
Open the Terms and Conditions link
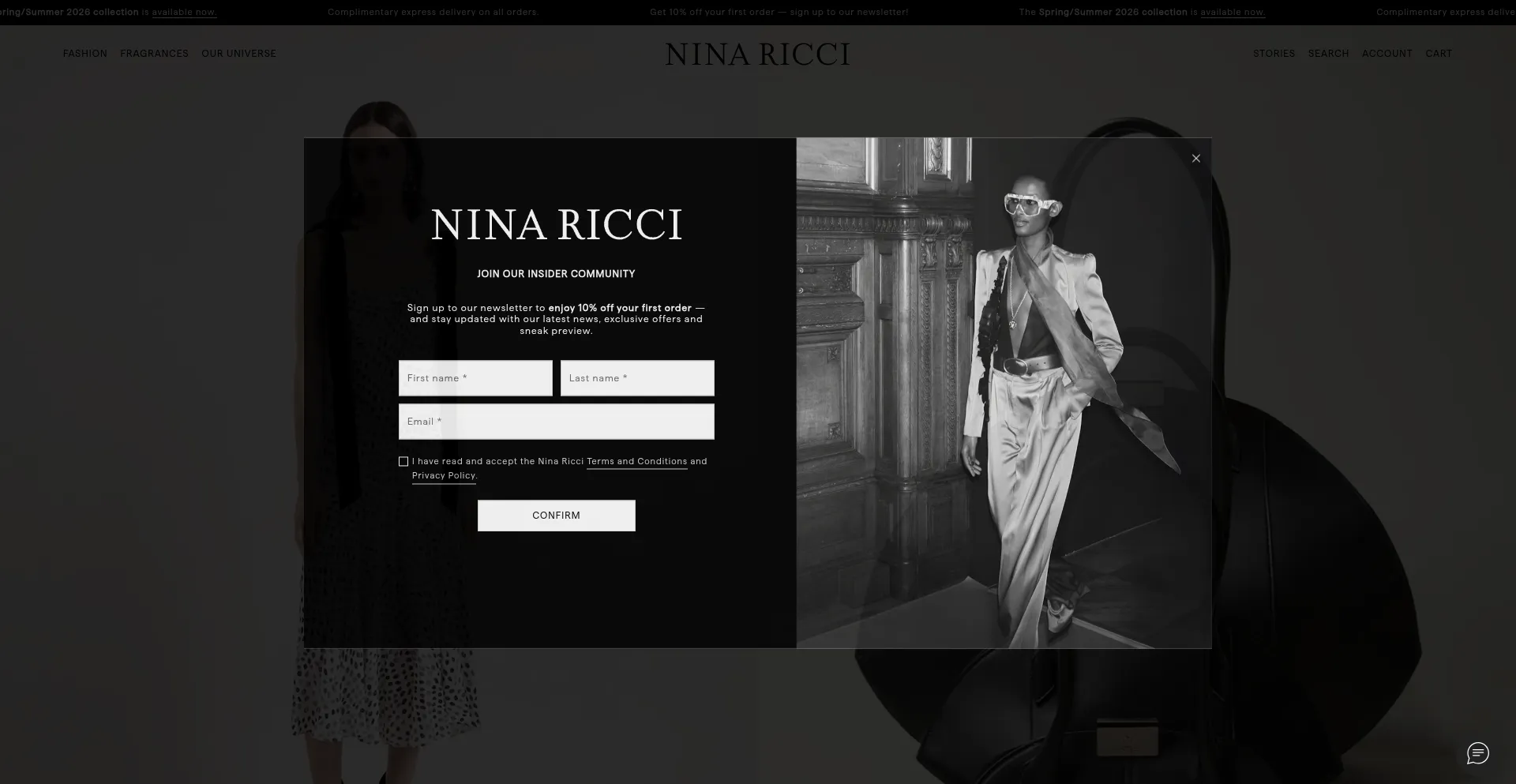pos(636,462)
